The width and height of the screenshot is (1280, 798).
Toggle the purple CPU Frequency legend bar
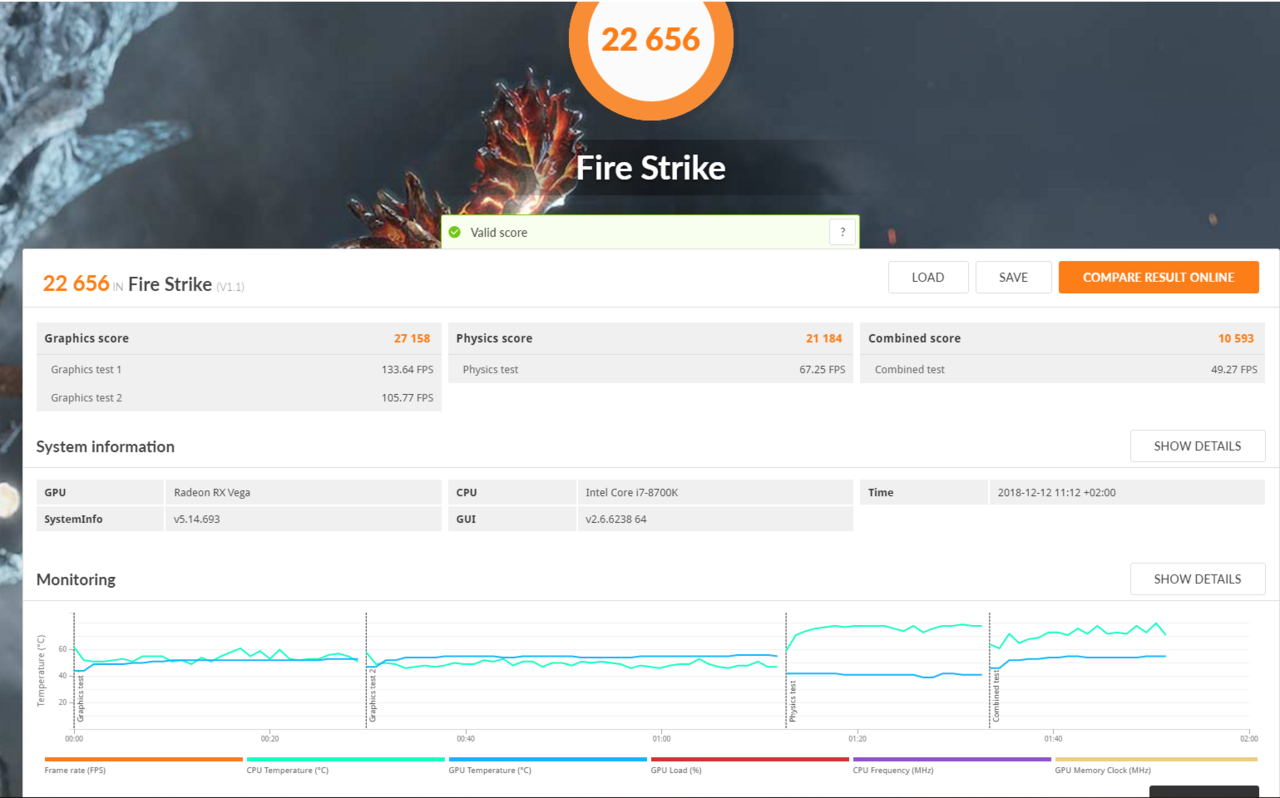[x=952, y=760]
